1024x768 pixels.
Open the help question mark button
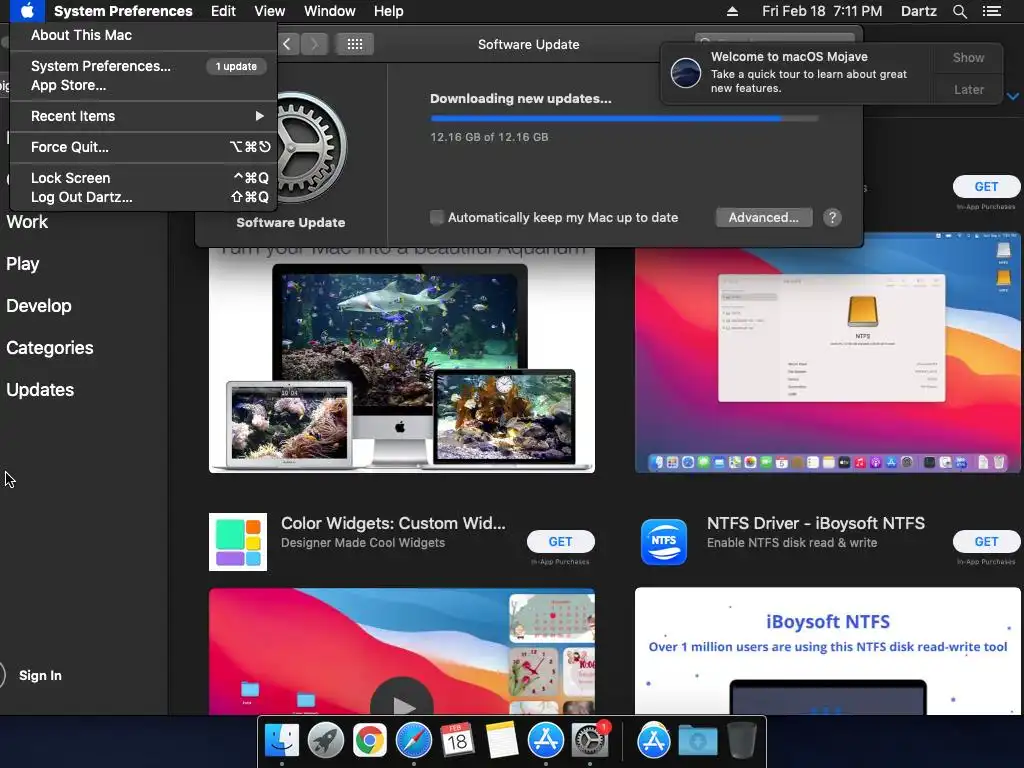[x=832, y=217]
